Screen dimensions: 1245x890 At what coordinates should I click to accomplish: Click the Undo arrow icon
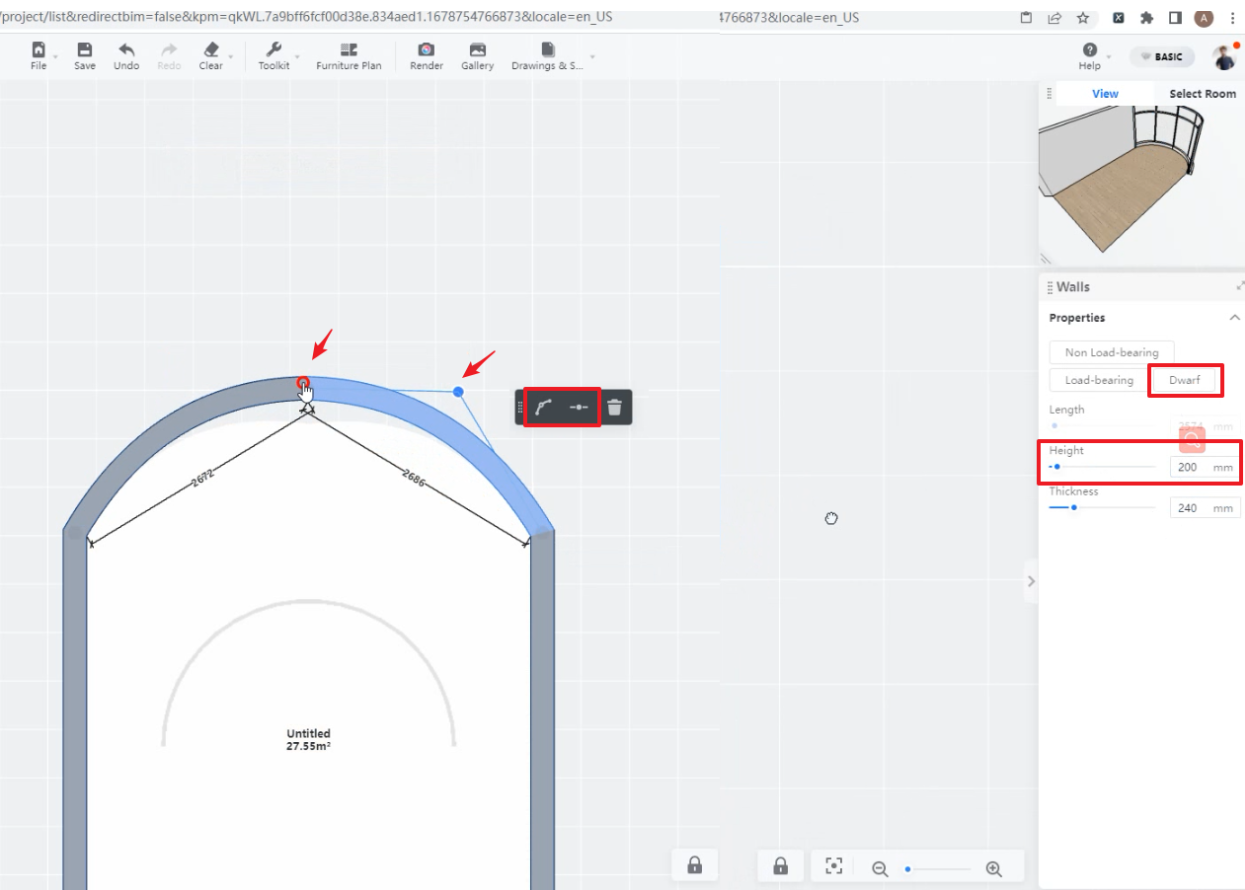point(127,51)
